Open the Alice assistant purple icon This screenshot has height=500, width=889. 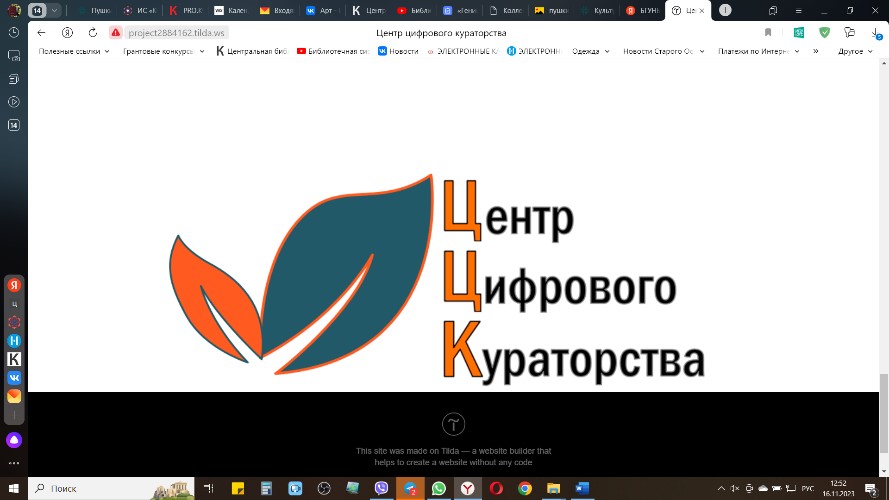tap(14, 440)
